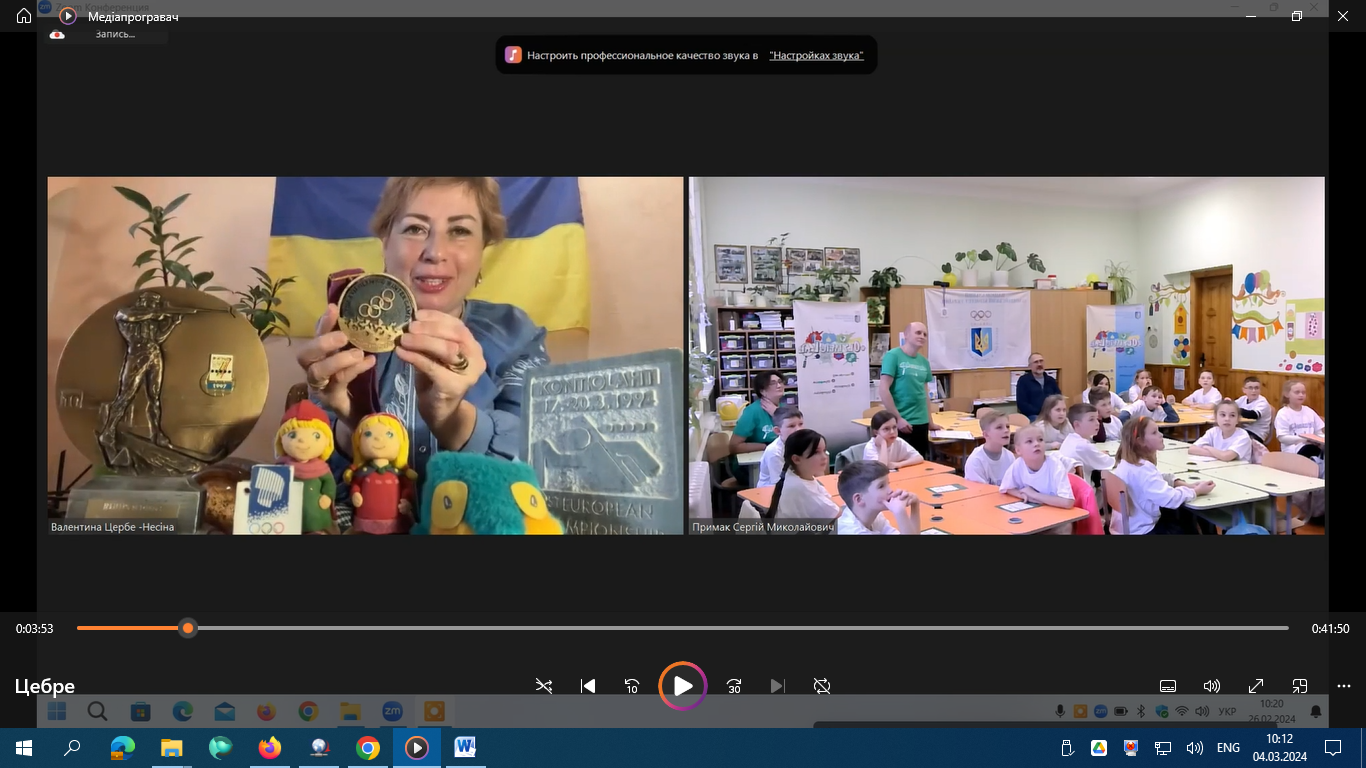Open the more options ellipsis menu
This screenshot has height=768, width=1366.
coord(1344,686)
